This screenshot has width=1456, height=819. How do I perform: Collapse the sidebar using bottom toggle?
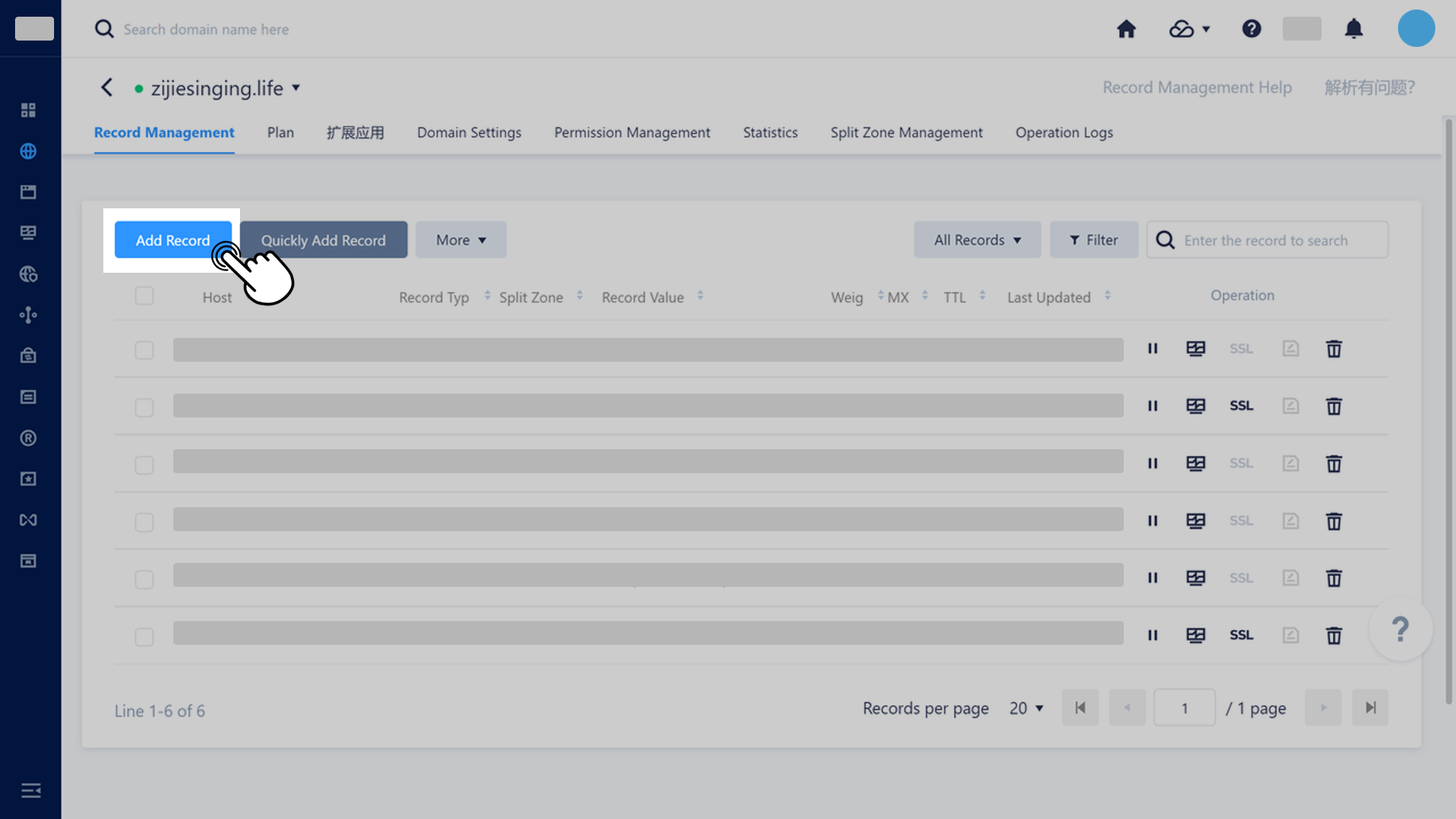30,790
